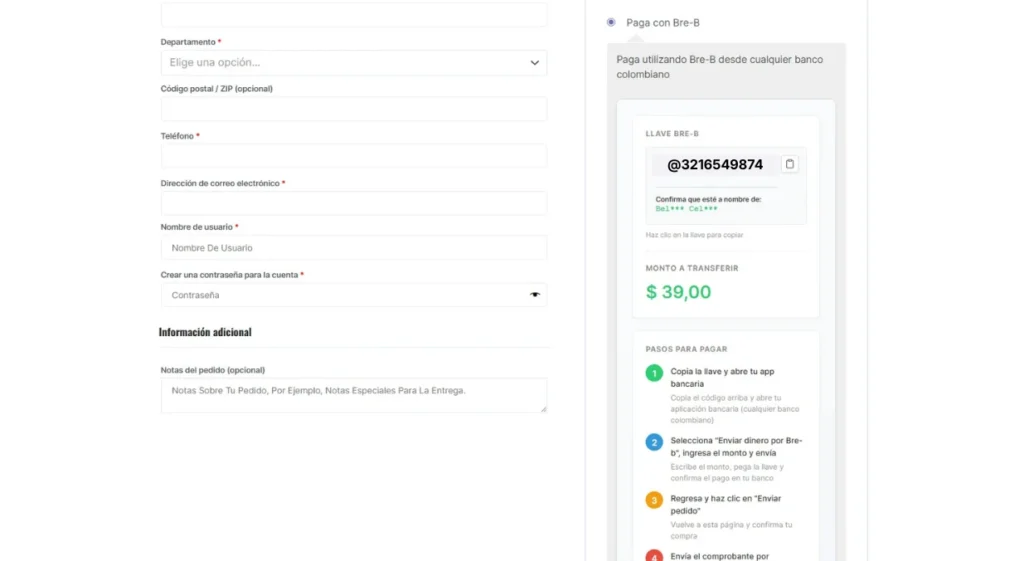Click the 'Confirma que esté a nombre de:' text
Viewport: 1024px width, 561px height.
click(x=709, y=199)
